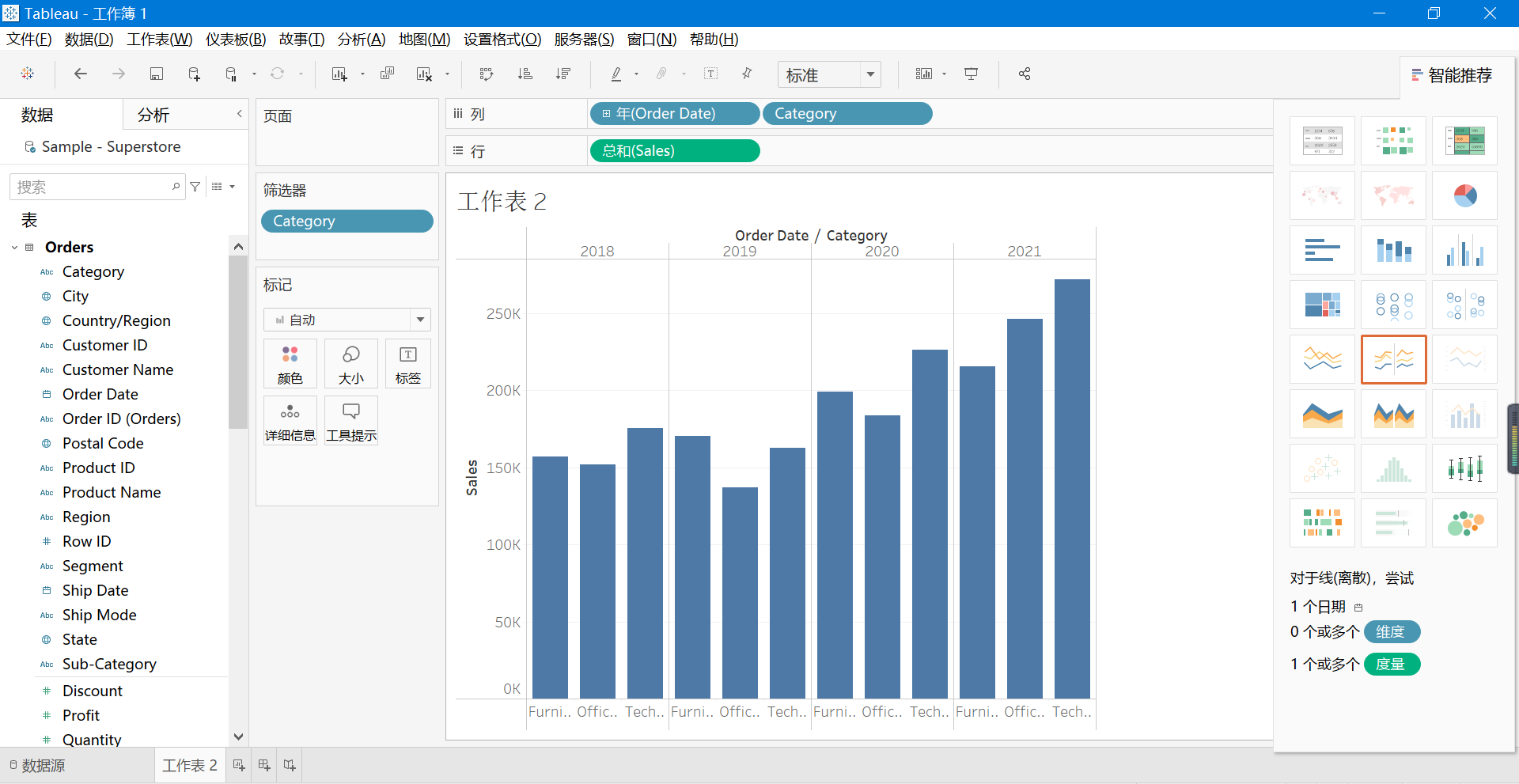1519x784 pixels.
Task: Click the data pane scroll down arrow
Action: pos(238,737)
